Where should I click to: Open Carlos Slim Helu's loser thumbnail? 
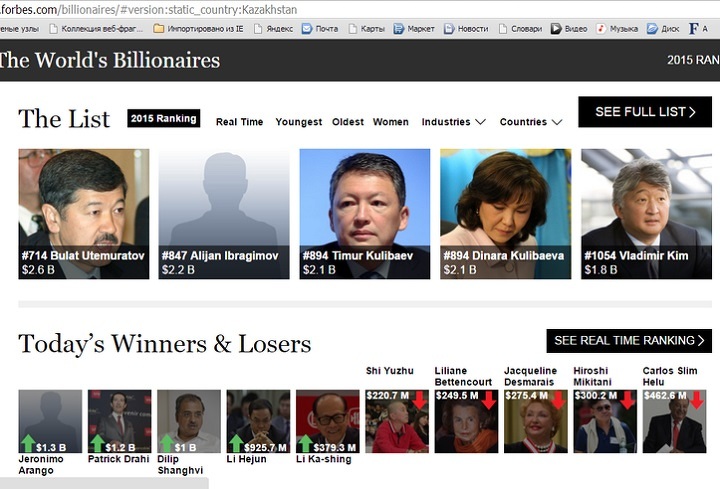[x=674, y=422]
